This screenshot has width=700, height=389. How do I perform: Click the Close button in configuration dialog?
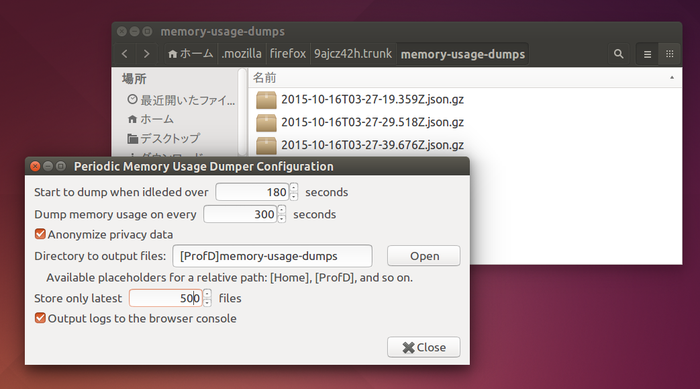424,347
